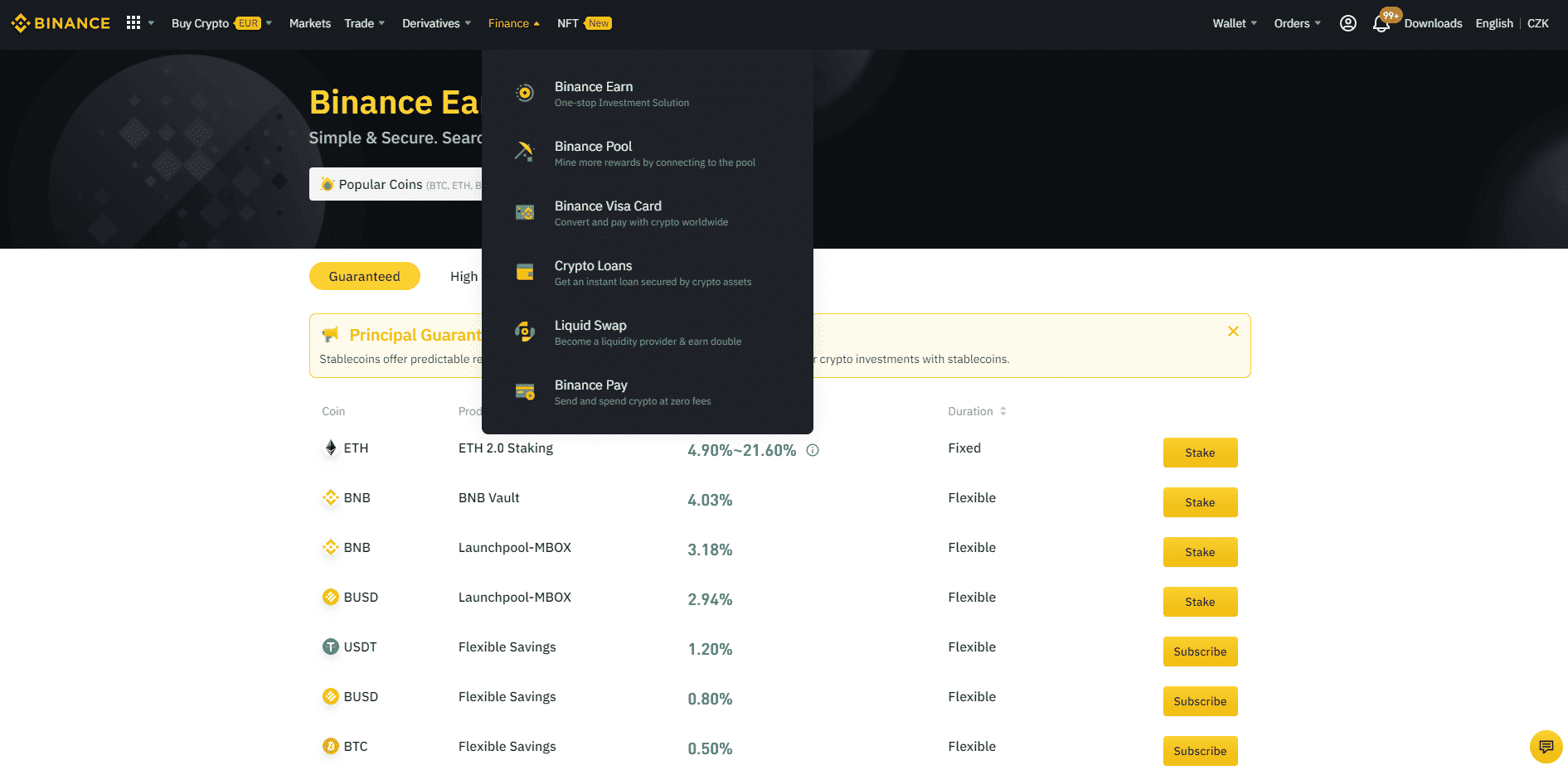Click the info icon beside ETH rate
1568x770 pixels.
[x=813, y=450]
